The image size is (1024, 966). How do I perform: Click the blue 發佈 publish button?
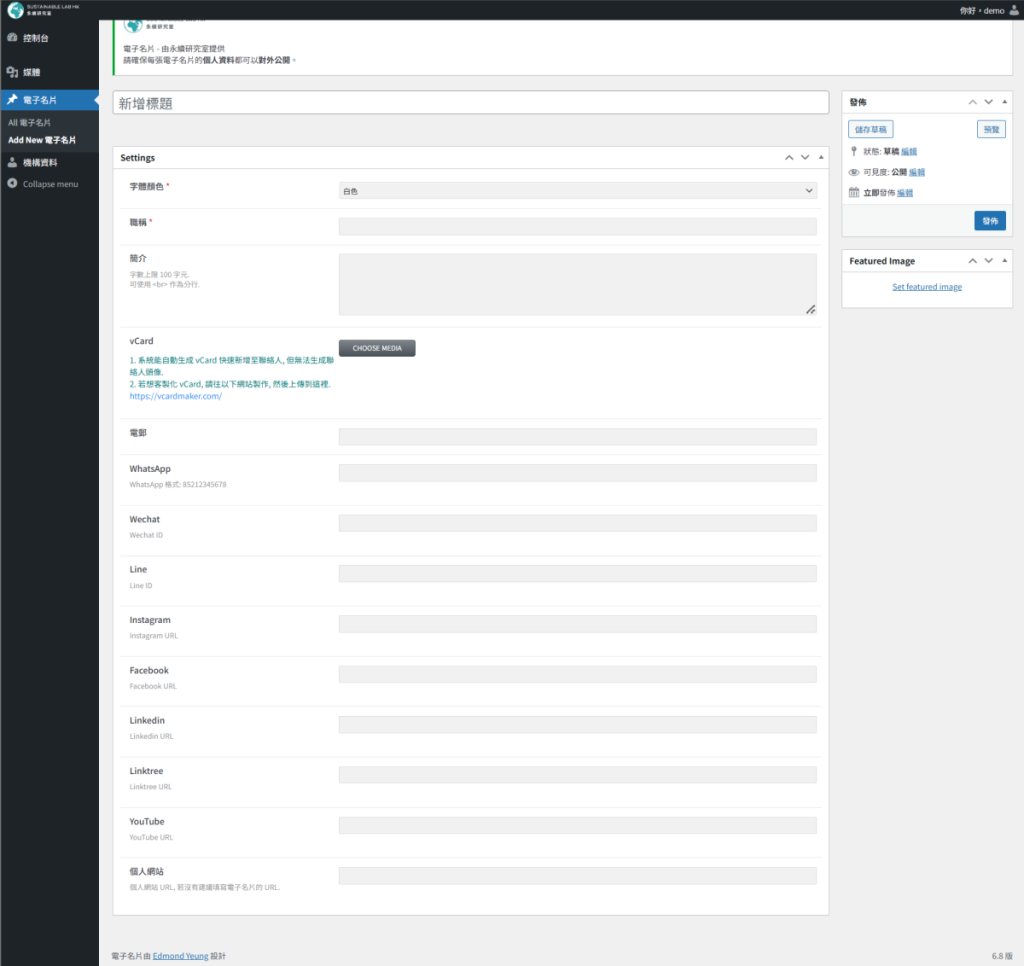pyautogui.click(x=989, y=221)
